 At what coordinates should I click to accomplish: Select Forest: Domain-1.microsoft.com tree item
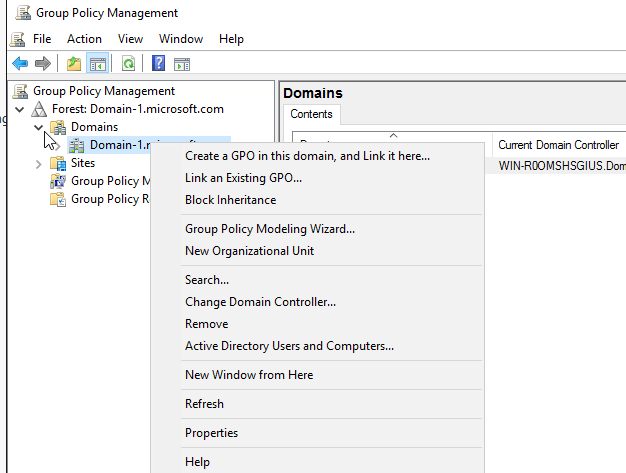coord(138,109)
